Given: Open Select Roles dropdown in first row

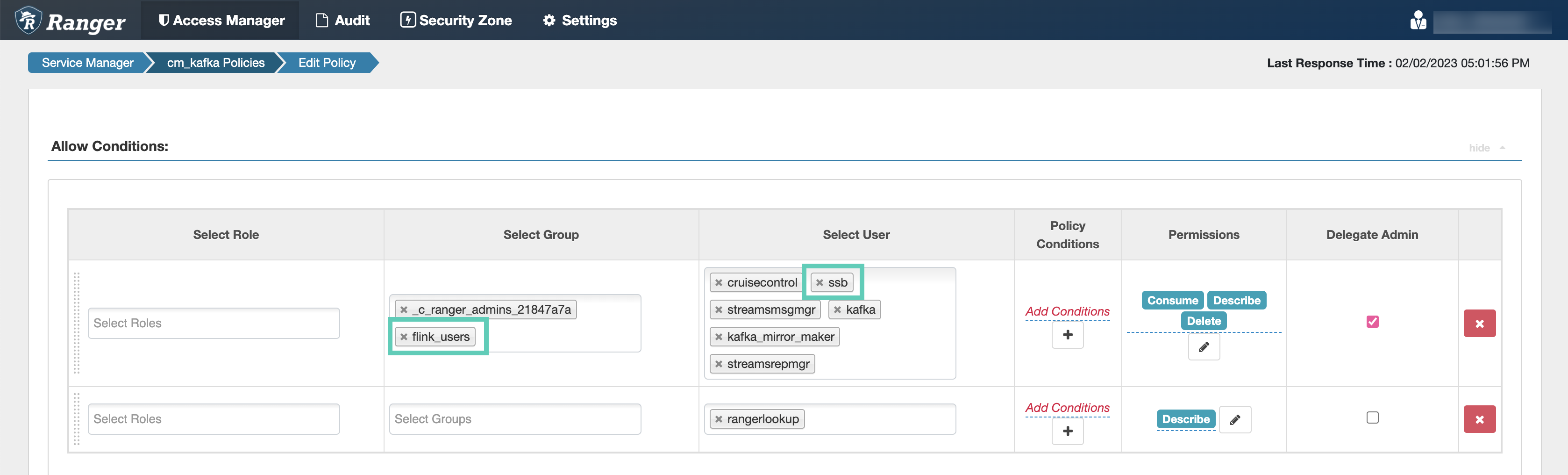Looking at the screenshot, I should [214, 324].
